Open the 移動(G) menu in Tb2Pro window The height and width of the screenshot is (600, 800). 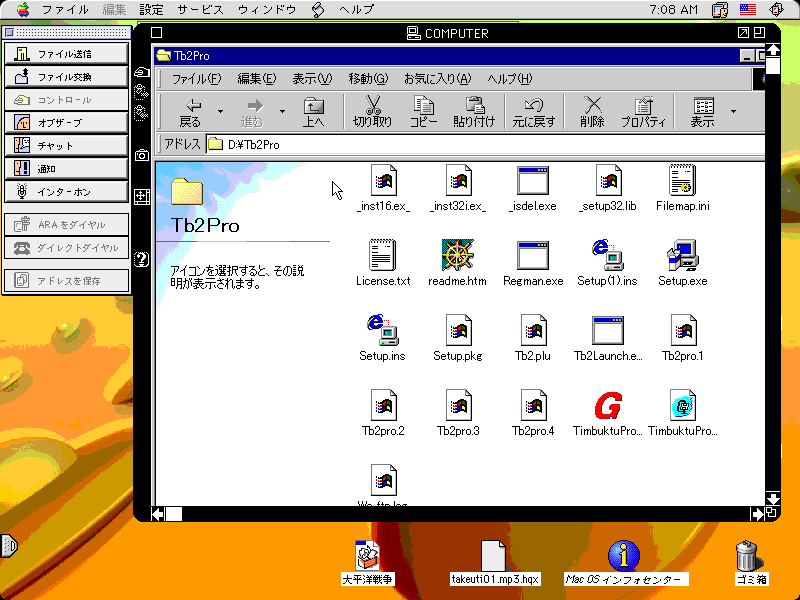[368, 79]
